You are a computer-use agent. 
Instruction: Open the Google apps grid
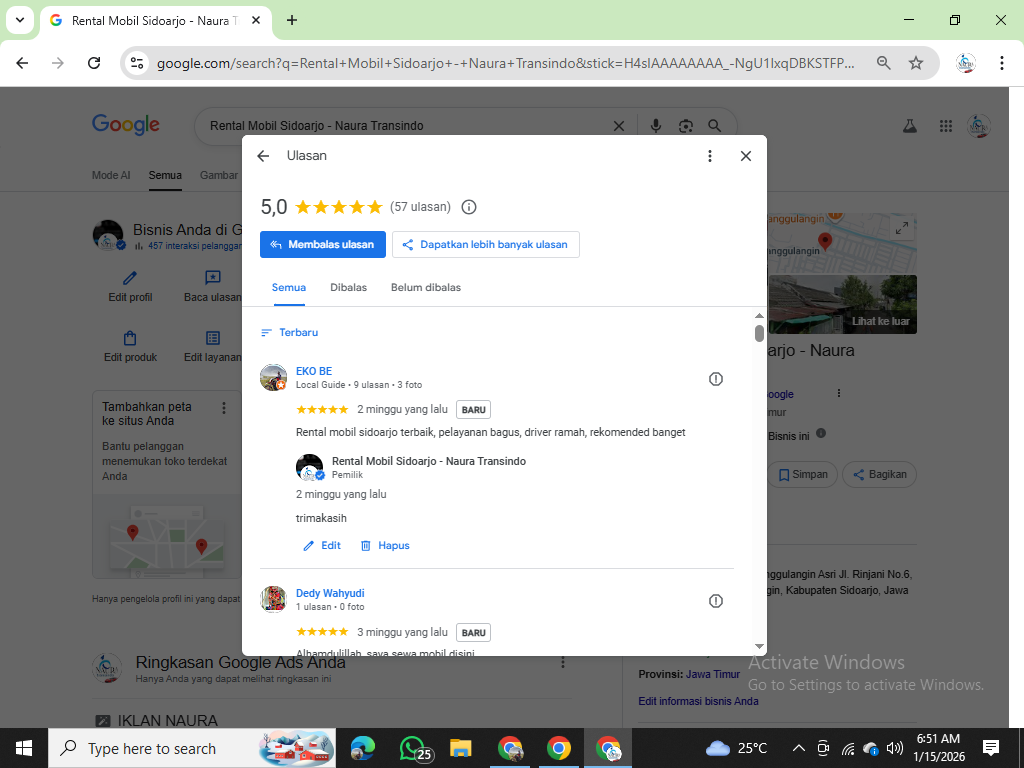[x=945, y=126]
